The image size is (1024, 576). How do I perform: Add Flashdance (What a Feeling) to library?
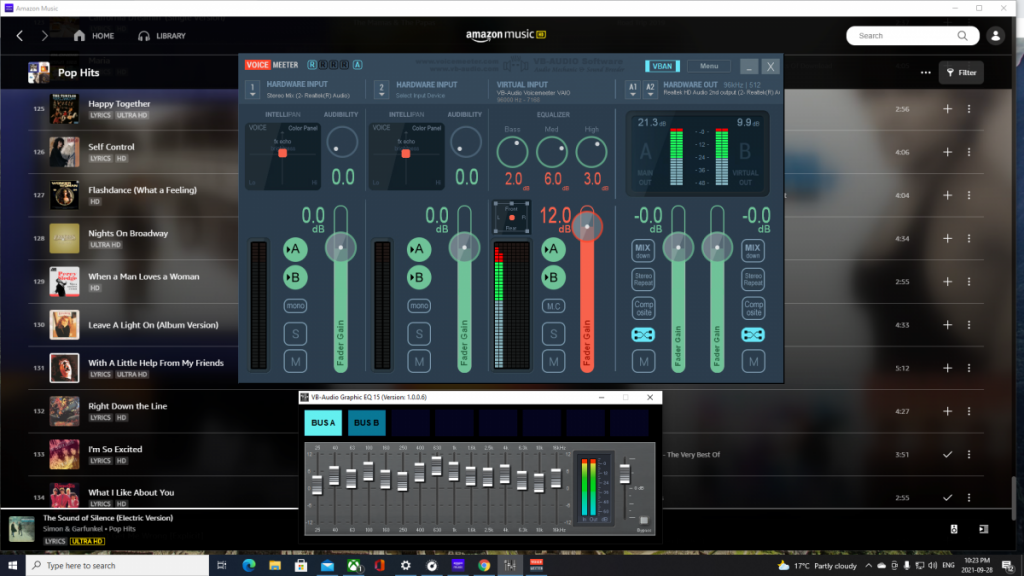pos(947,195)
